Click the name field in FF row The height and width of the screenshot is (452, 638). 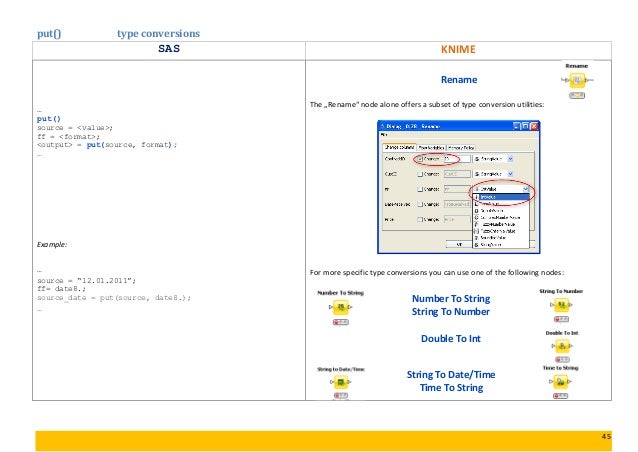pyautogui.click(x=457, y=189)
